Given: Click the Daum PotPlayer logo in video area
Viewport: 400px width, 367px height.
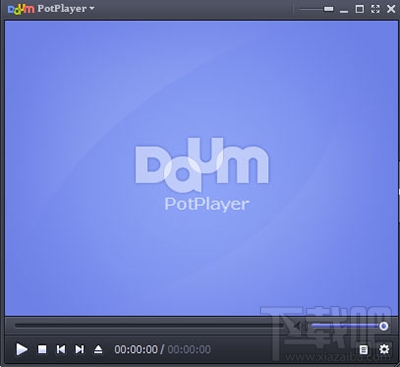Looking at the screenshot, I should [x=202, y=174].
